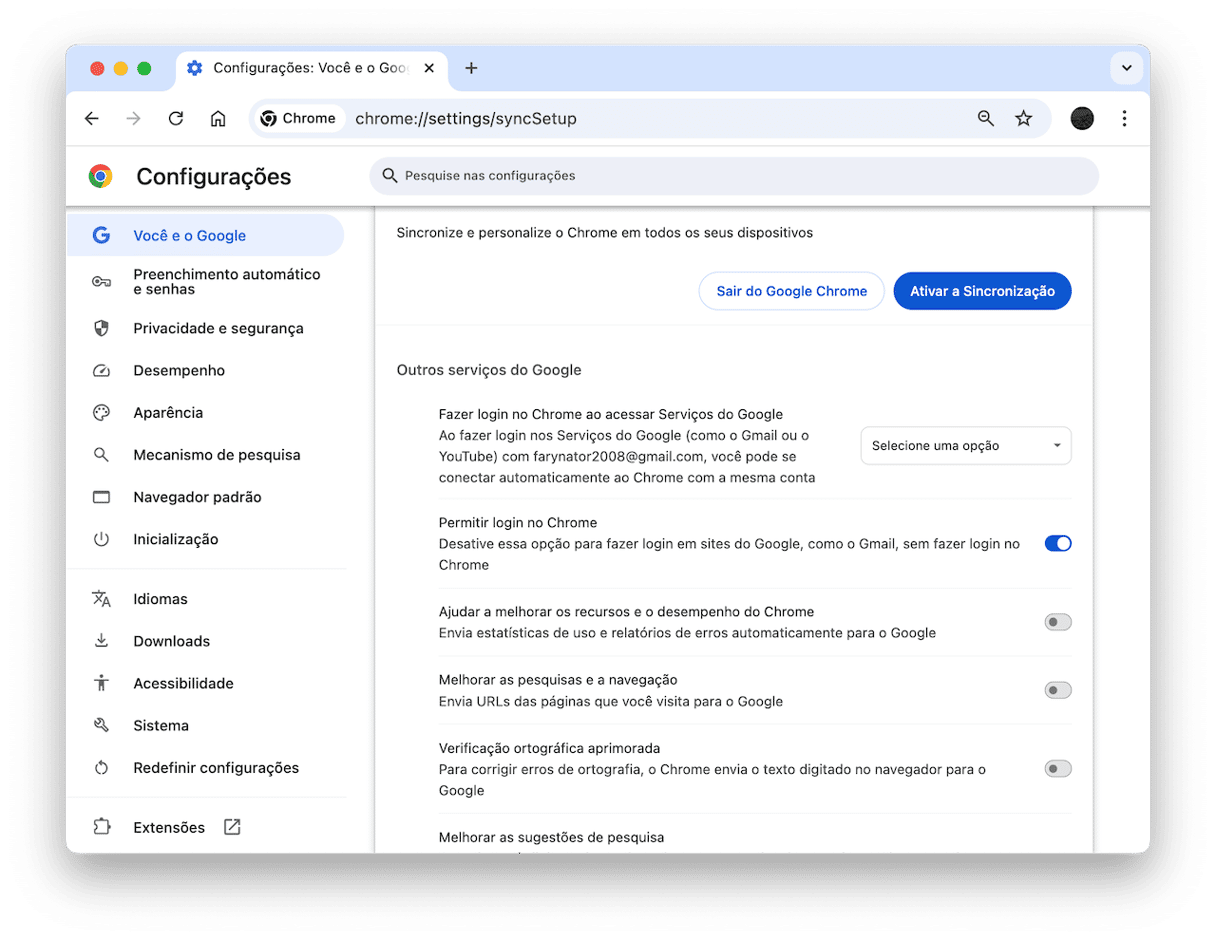Open the zoom magnifier icon in address bar
The width and height of the screenshot is (1216, 940).
[986, 119]
